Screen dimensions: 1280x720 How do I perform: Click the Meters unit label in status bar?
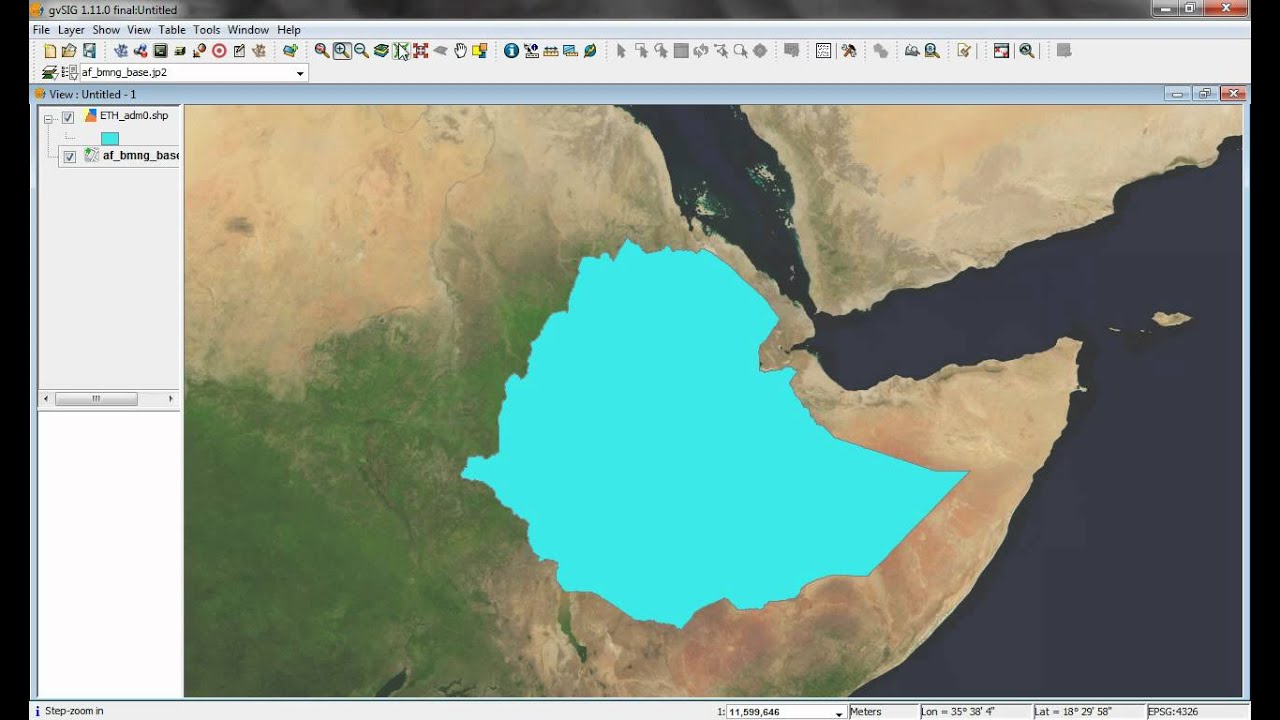click(866, 712)
